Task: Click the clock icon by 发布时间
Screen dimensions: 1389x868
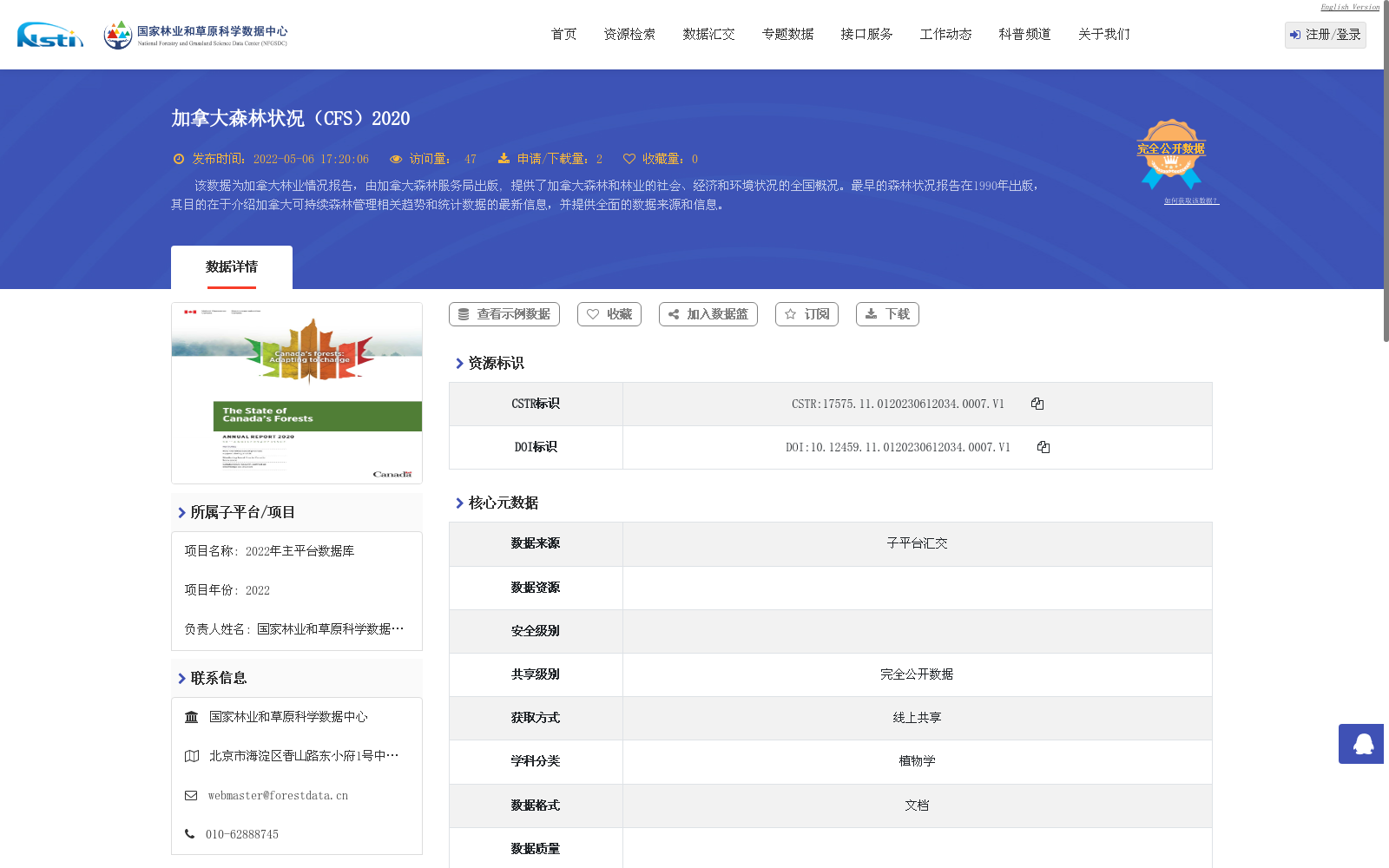Action: pos(179,159)
